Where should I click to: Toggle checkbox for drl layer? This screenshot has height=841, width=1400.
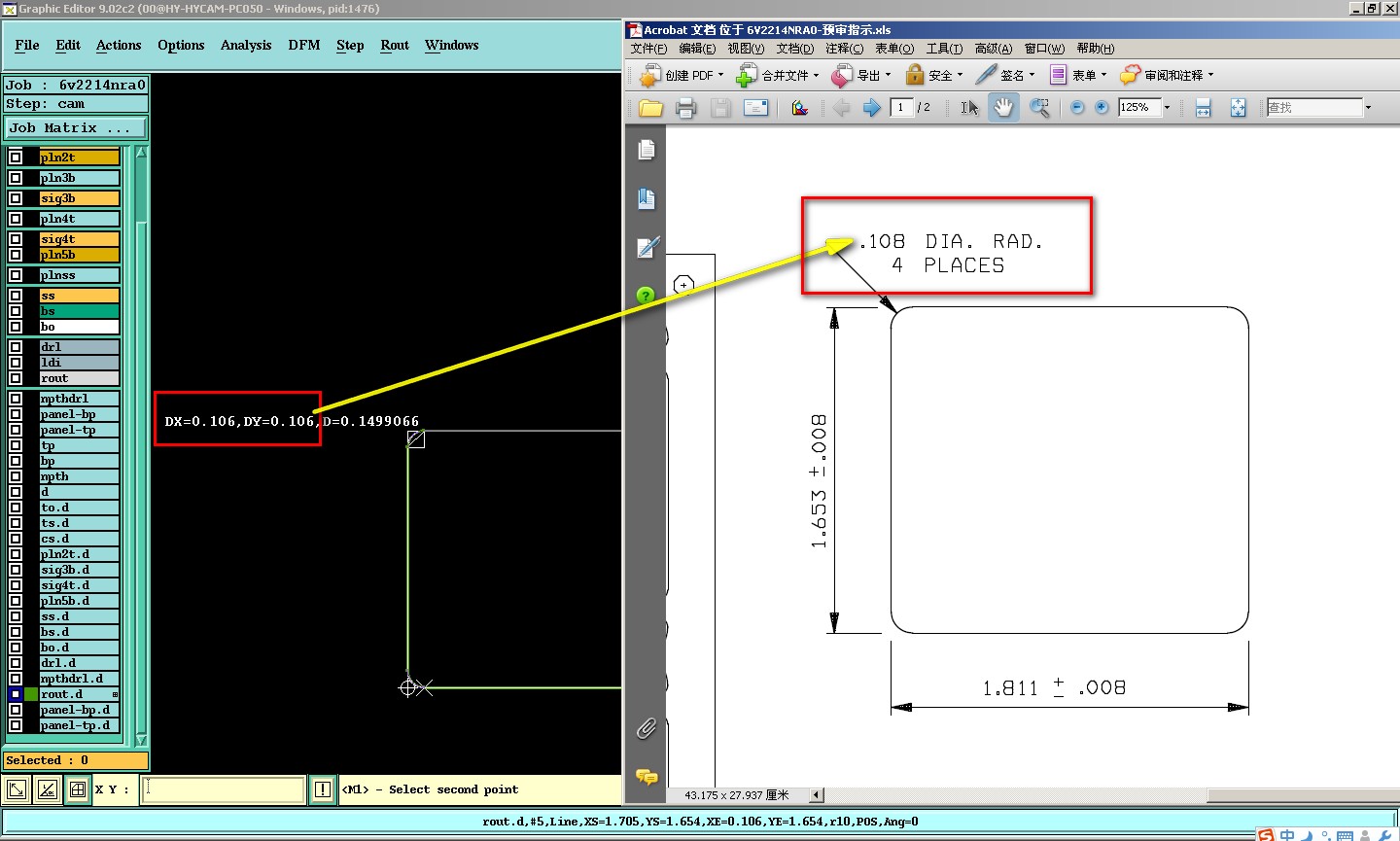[16, 347]
